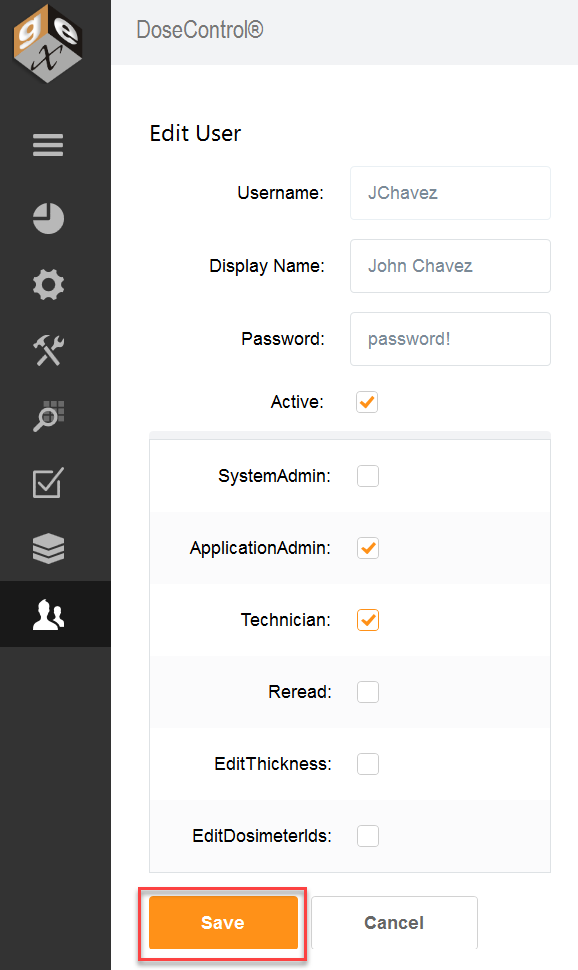Click the Password input field
The width and height of the screenshot is (578, 970).
[x=451, y=339]
